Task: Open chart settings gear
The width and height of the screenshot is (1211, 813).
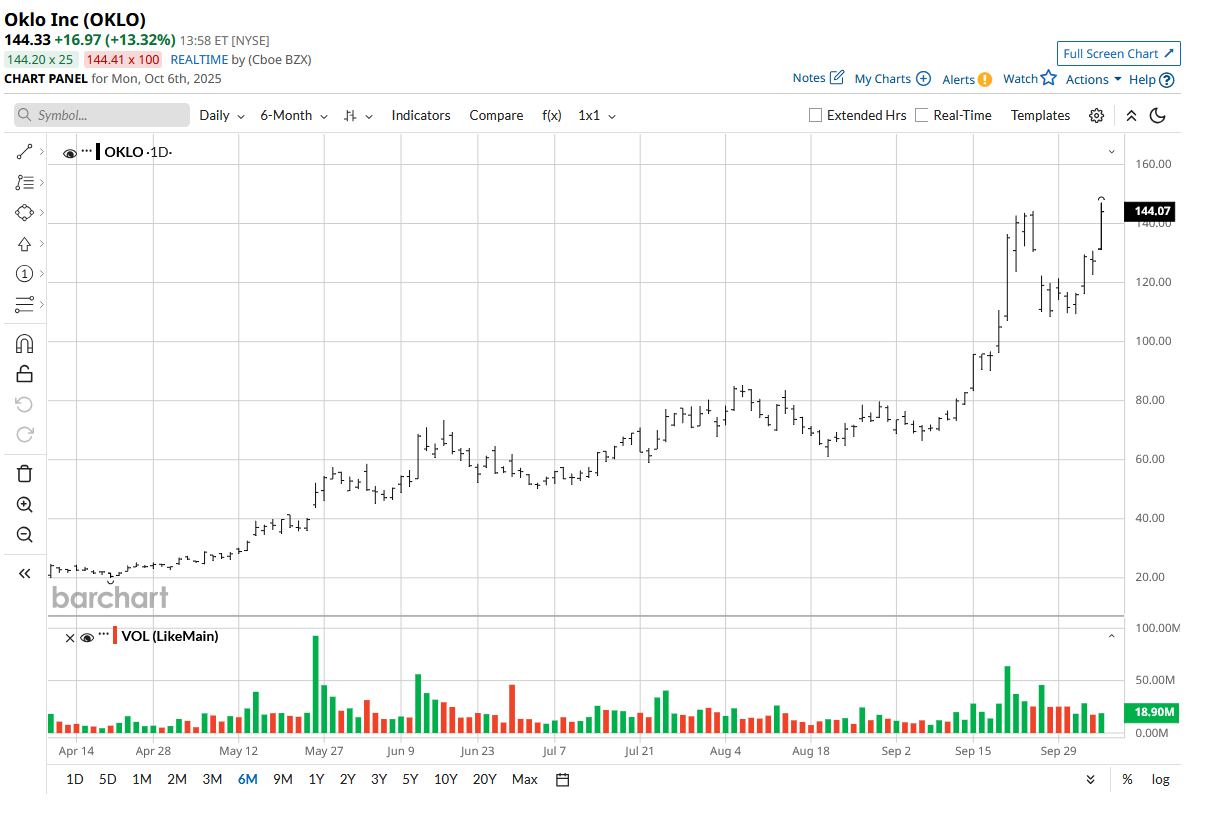Action: point(1097,116)
